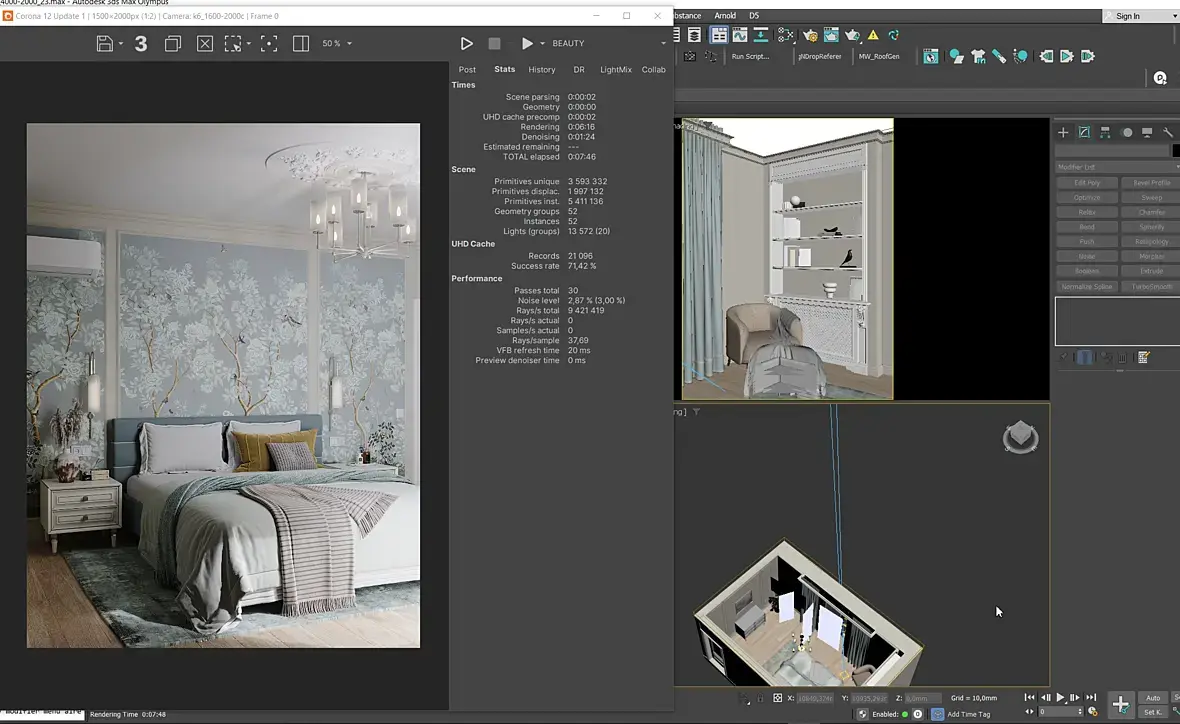The image size is (1180, 724).
Task: Click the Save image icon in frame buffer
Action: click(104, 44)
